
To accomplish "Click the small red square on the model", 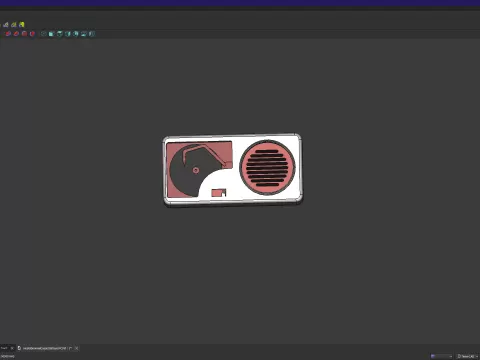I will pos(218,193).
